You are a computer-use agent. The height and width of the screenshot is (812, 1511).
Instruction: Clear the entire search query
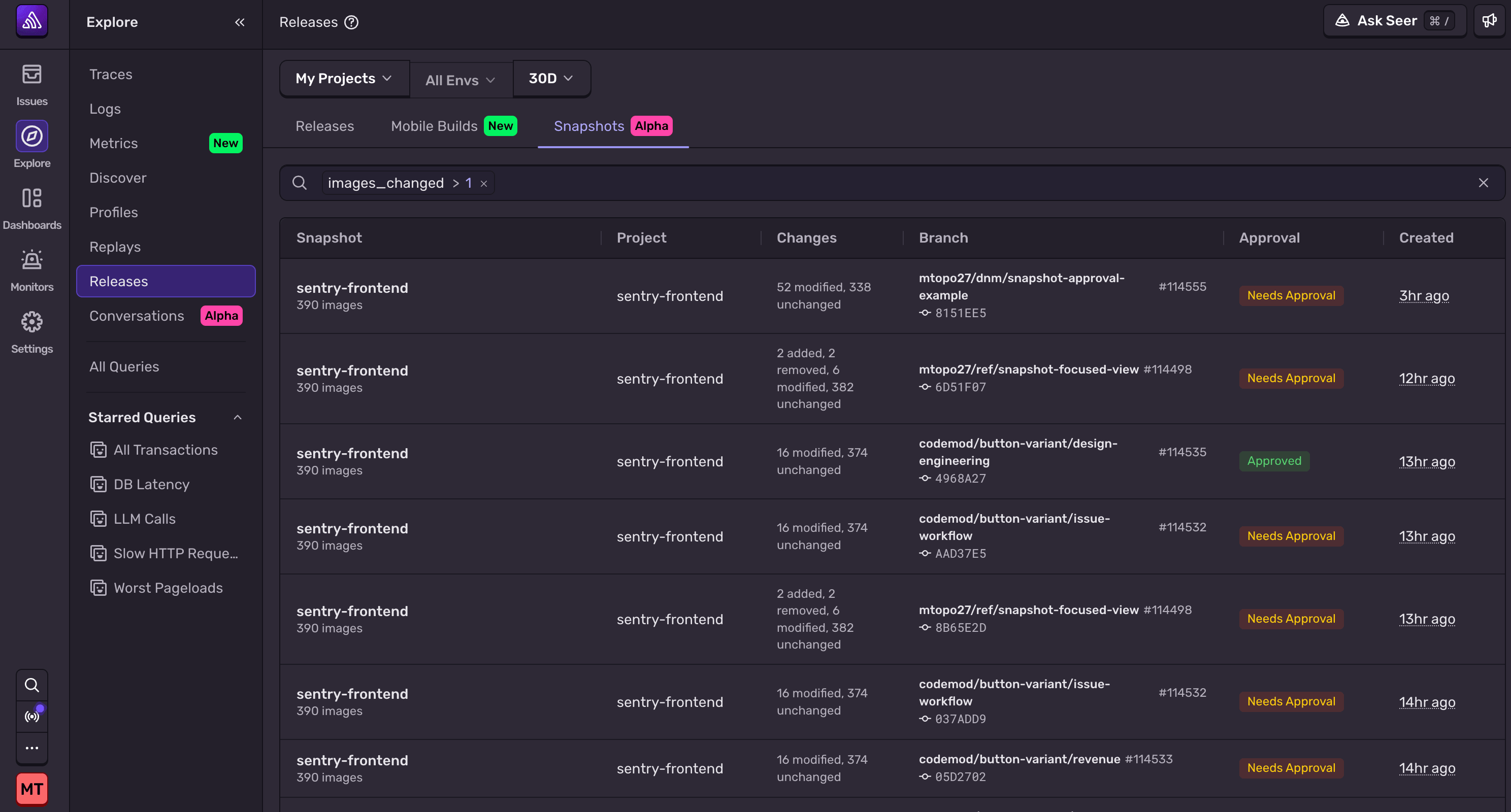point(1484,183)
